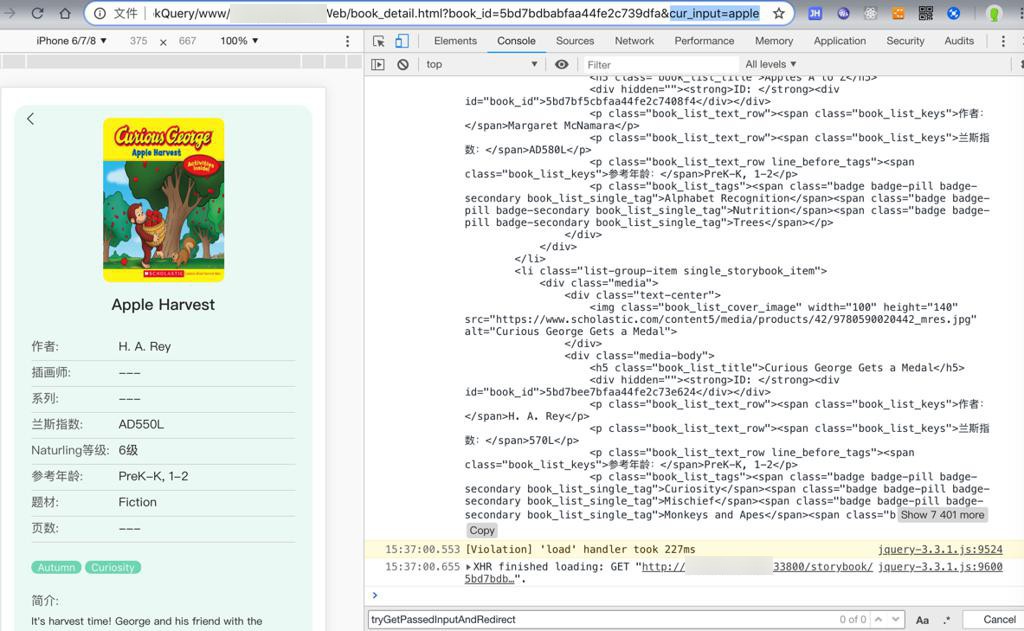
Task: Click the console Filter input field
Action: (660, 64)
